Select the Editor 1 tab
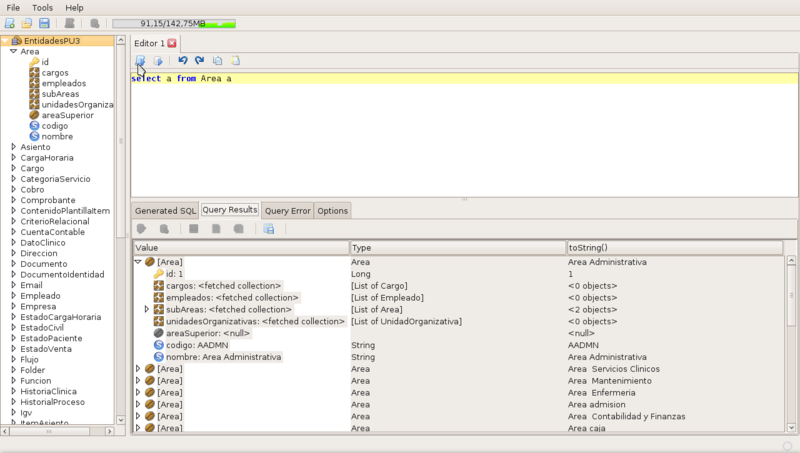The width and height of the screenshot is (800, 453). point(149,43)
